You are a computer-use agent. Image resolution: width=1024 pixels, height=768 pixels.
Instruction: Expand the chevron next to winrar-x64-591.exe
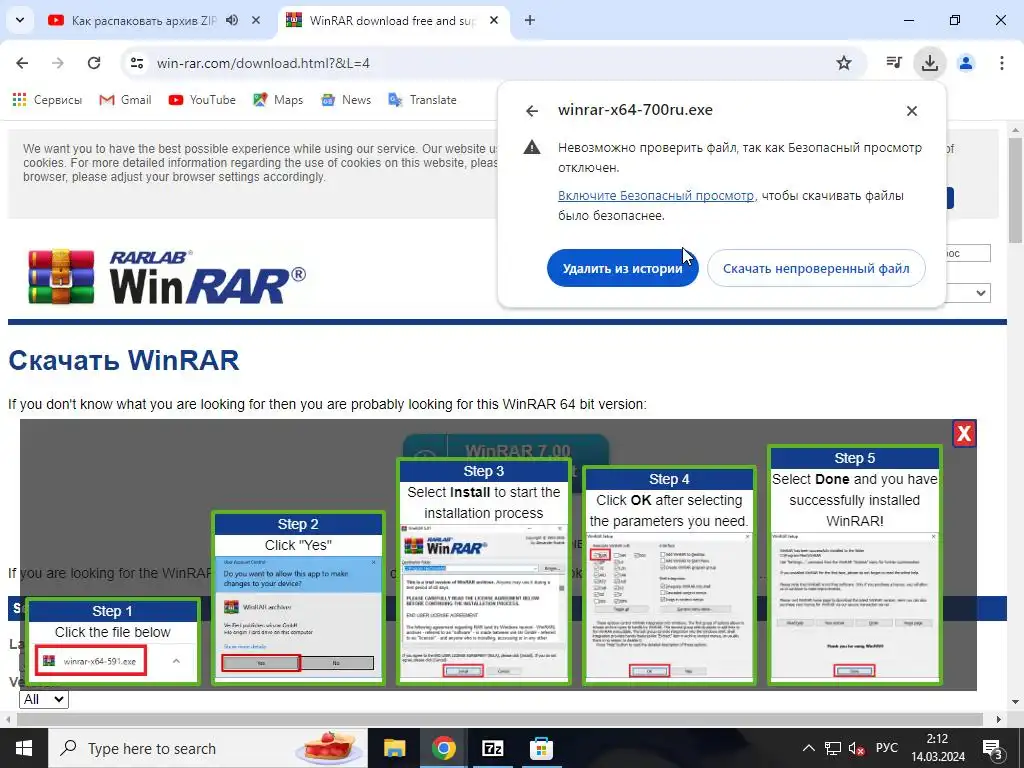pos(176,661)
